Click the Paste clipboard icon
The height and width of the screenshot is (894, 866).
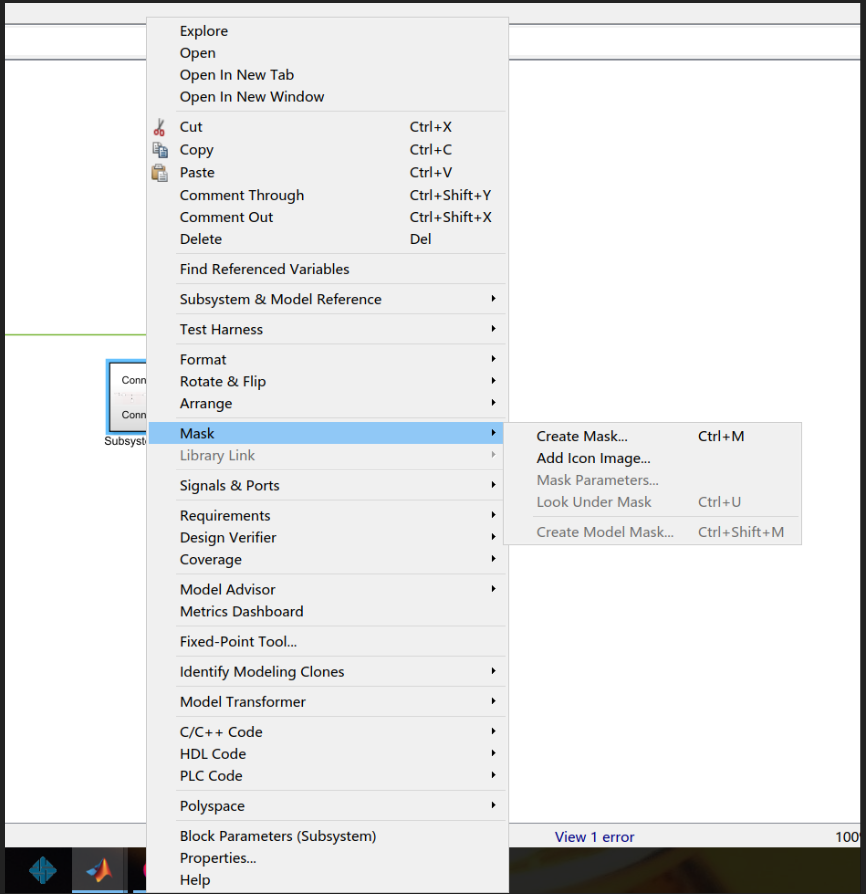(160, 173)
